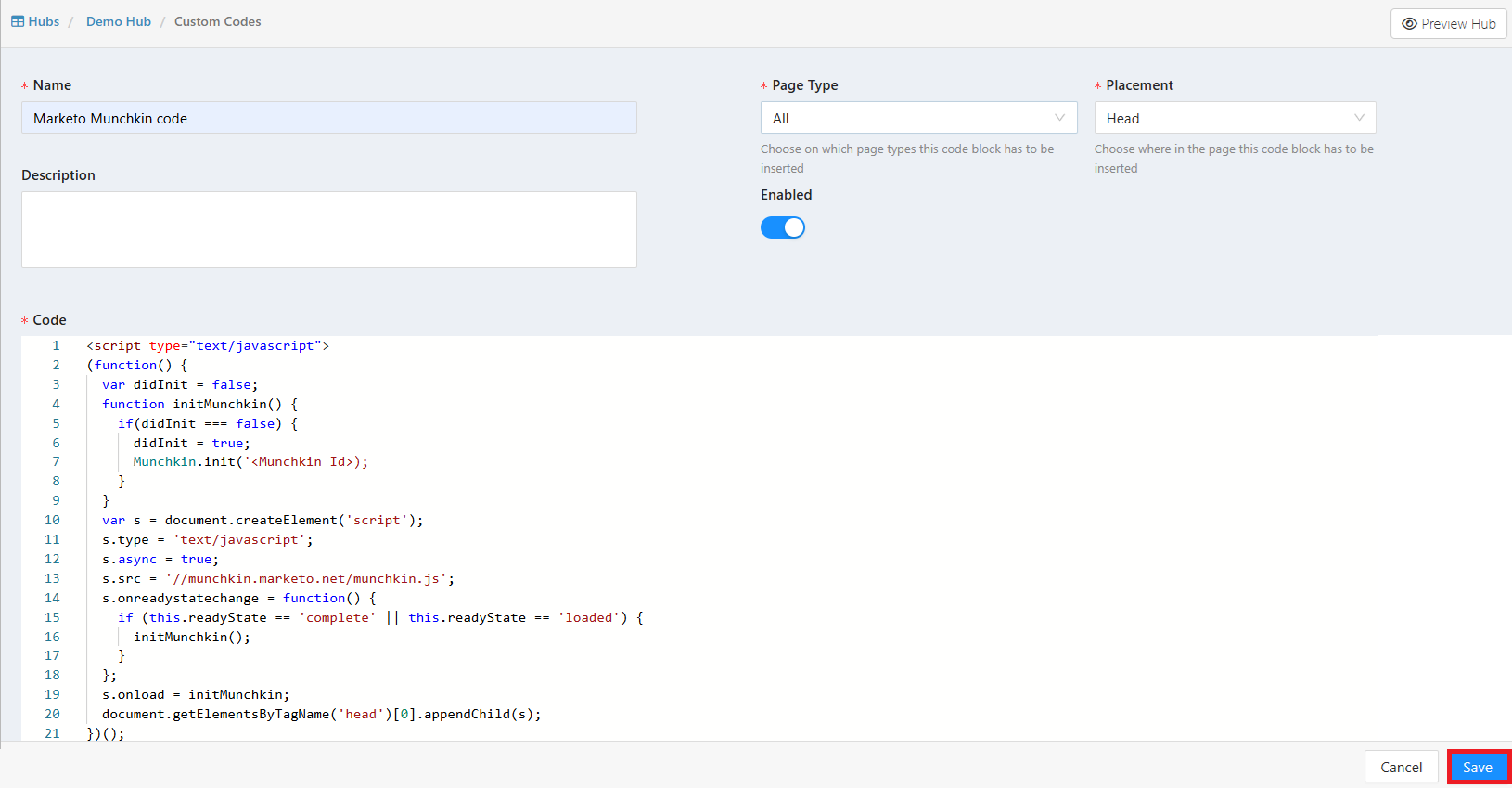The width and height of the screenshot is (1512, 788).
Task: Click line with 'var didInit = false;'
Action: (180, 384)
